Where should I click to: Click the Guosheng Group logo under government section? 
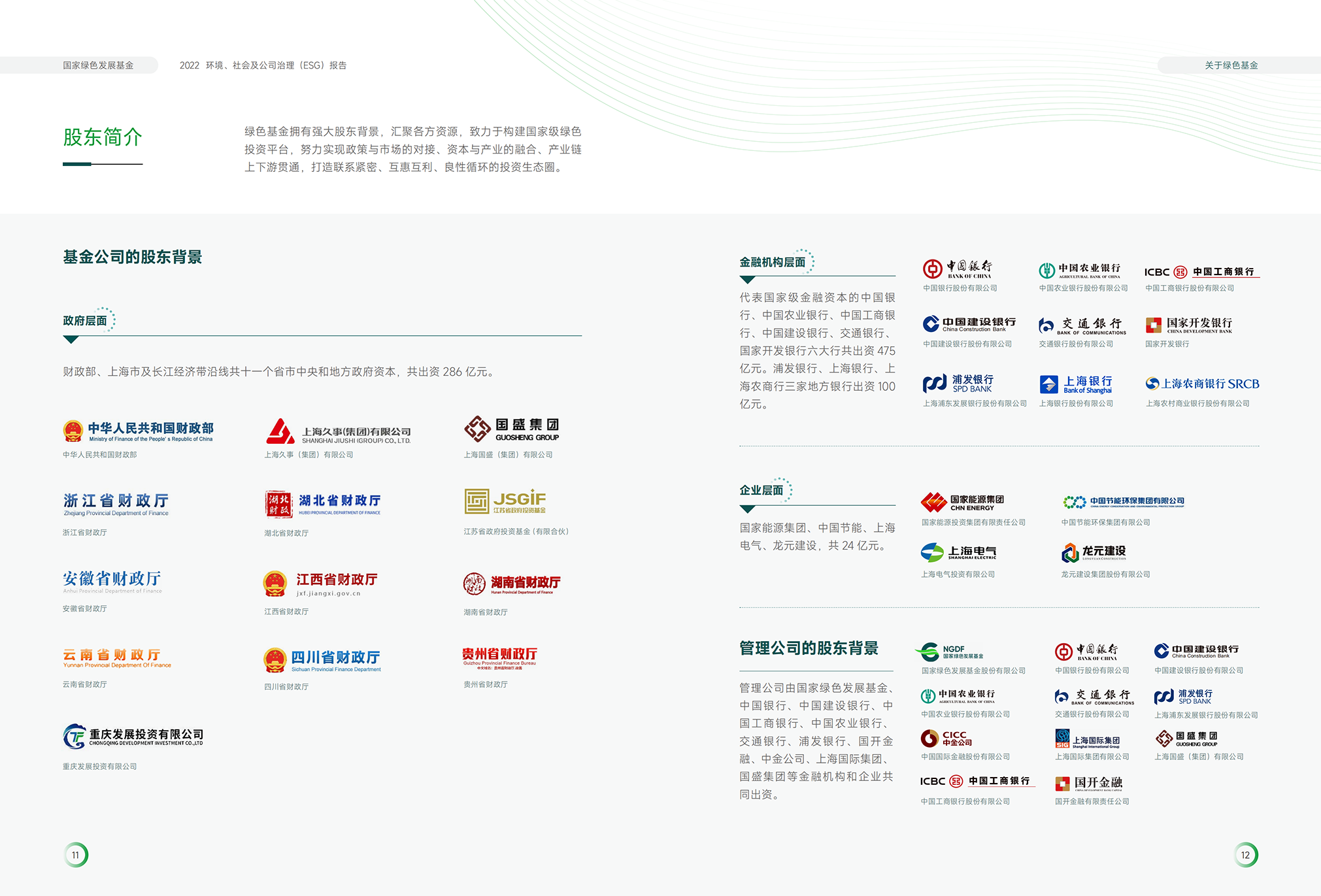coord(512,429)
